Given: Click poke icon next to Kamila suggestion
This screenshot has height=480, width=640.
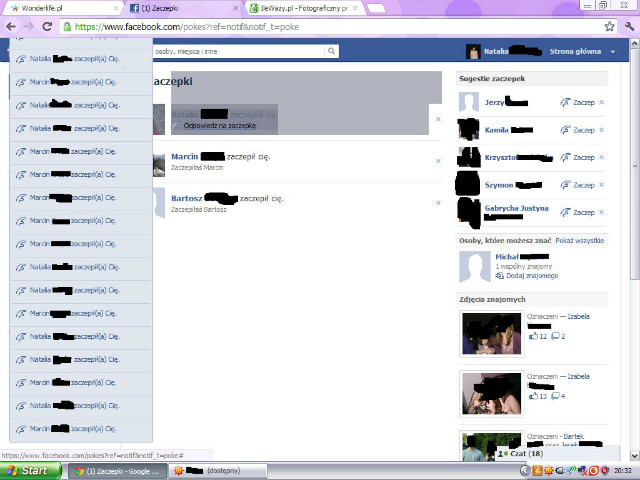Looking at the screenshot, I should point(565,130).
